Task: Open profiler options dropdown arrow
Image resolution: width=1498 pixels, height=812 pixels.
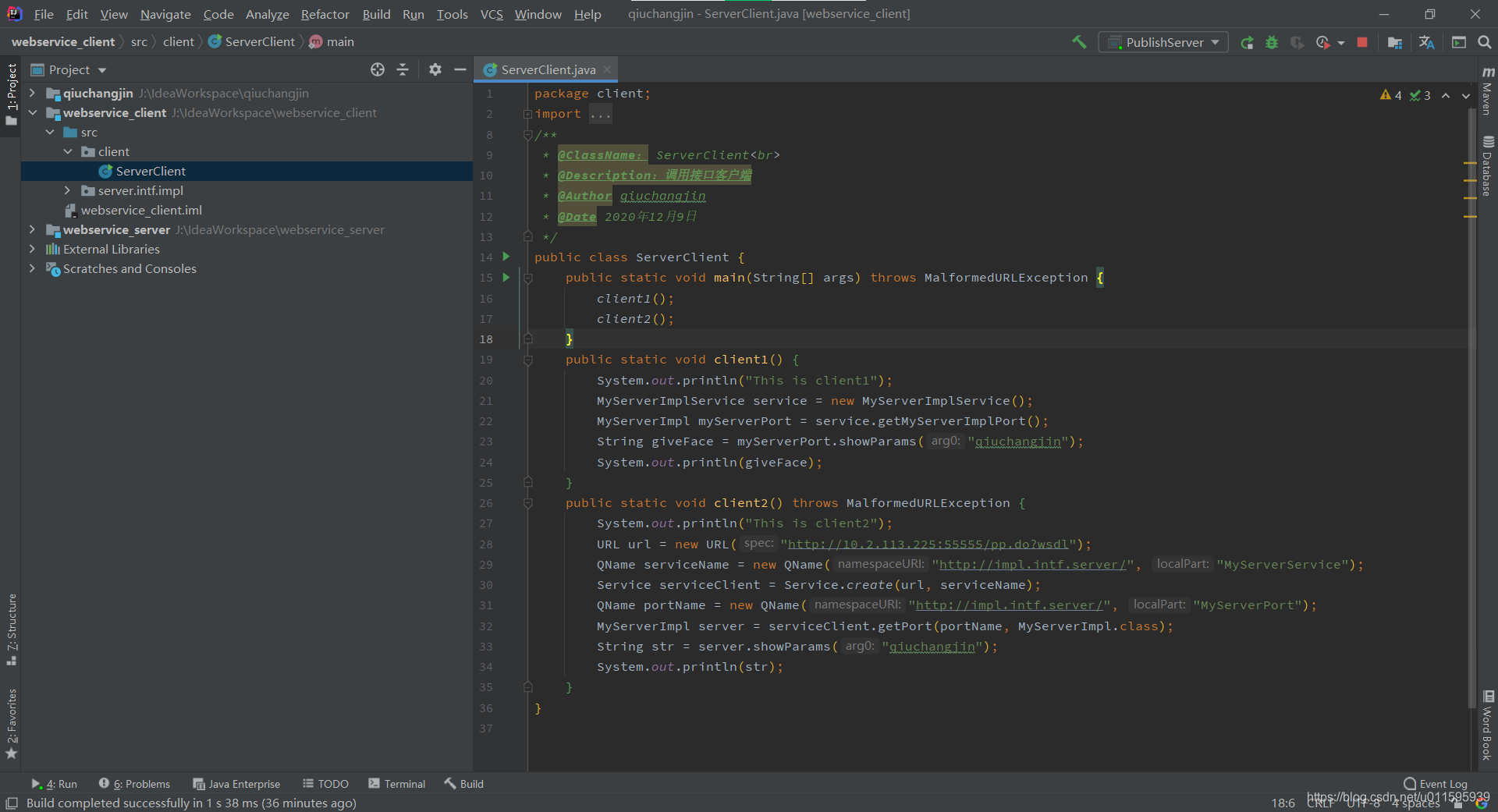Action: (x=1341, y=43)
